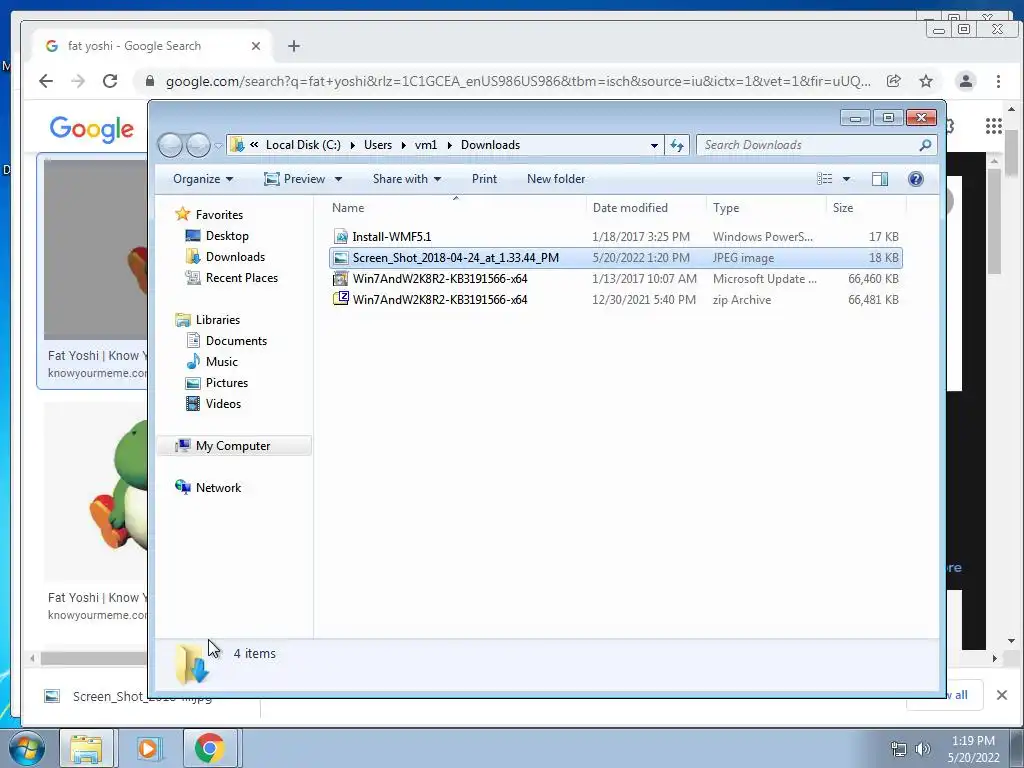Click the volume speaker tray icon
1024x768 pixels.
tap(922, 749)
